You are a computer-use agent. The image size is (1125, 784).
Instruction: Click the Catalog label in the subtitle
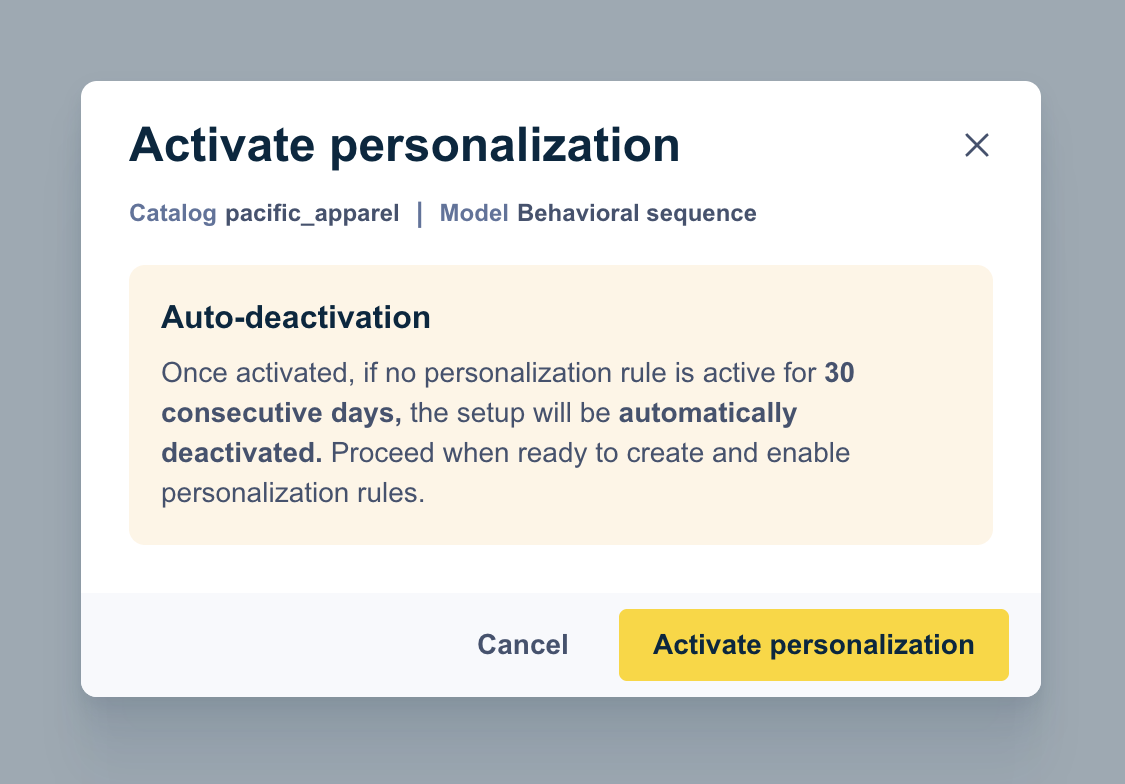[x=172, y=213]
